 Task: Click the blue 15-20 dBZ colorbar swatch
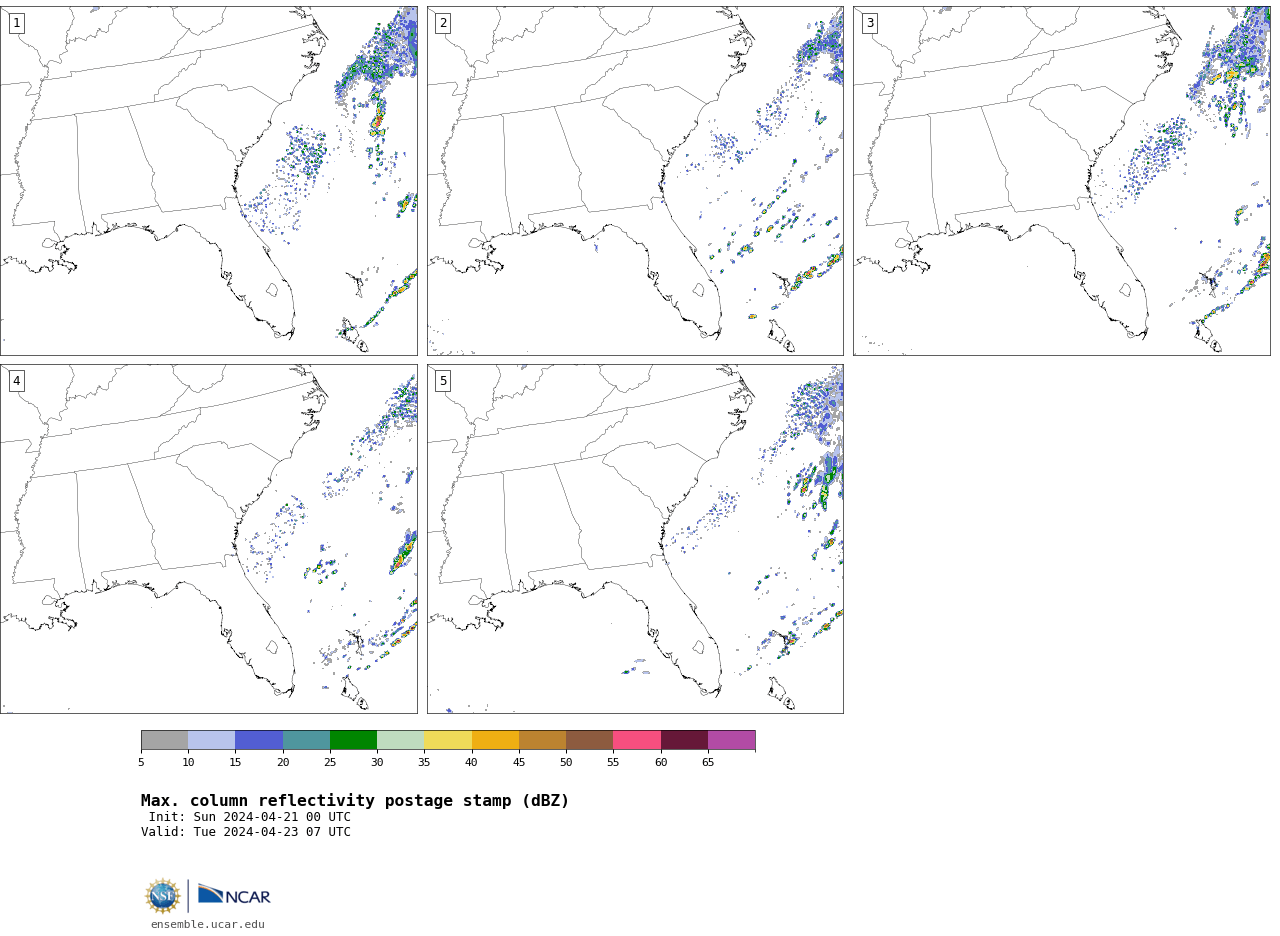pyautogui.click(x=259, y=740)
